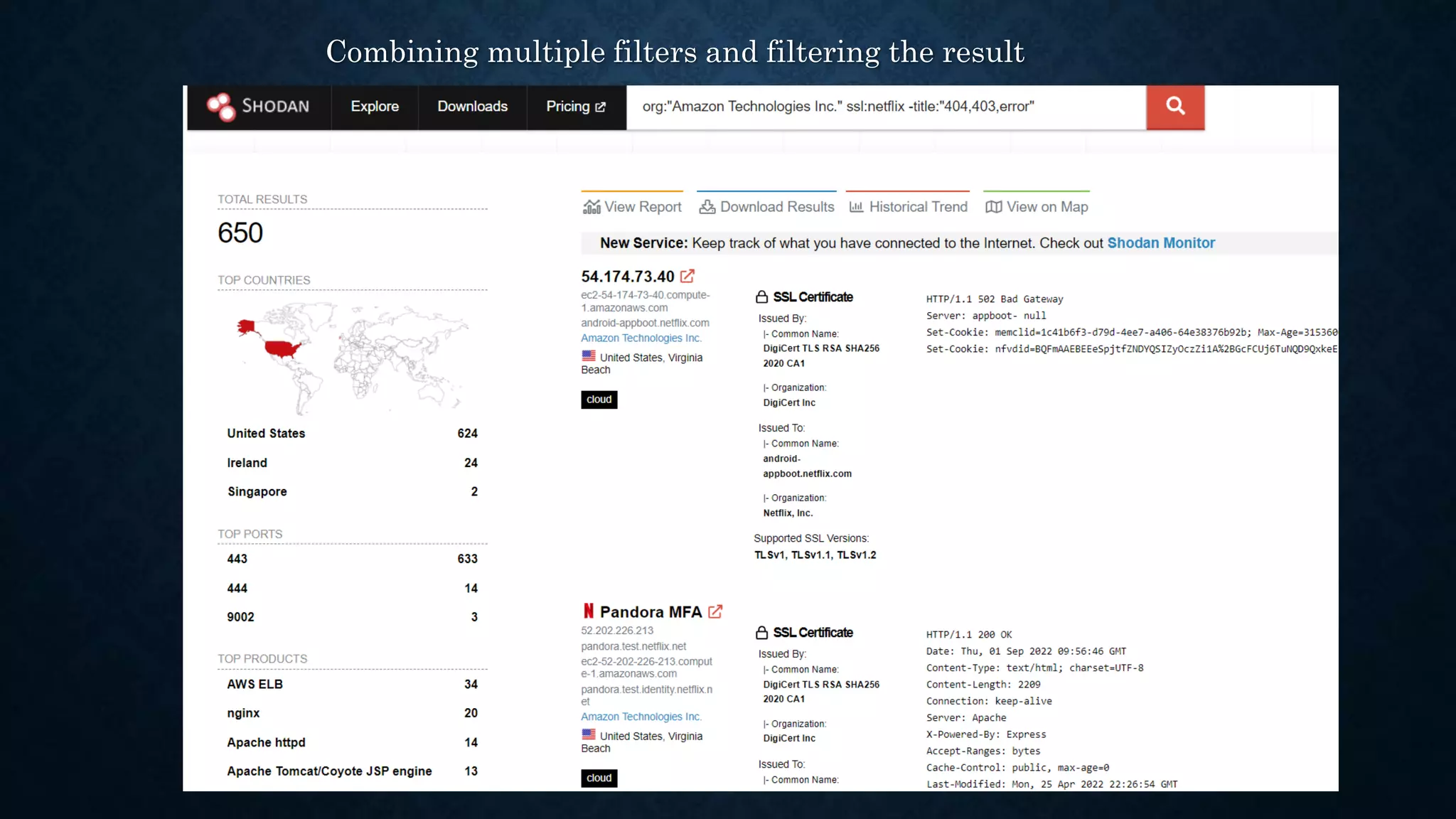Viewport: 1456px width, 819px height.
Task: Click hostname android-appboot.netflix.com
Action: click(x=645, y=323)
